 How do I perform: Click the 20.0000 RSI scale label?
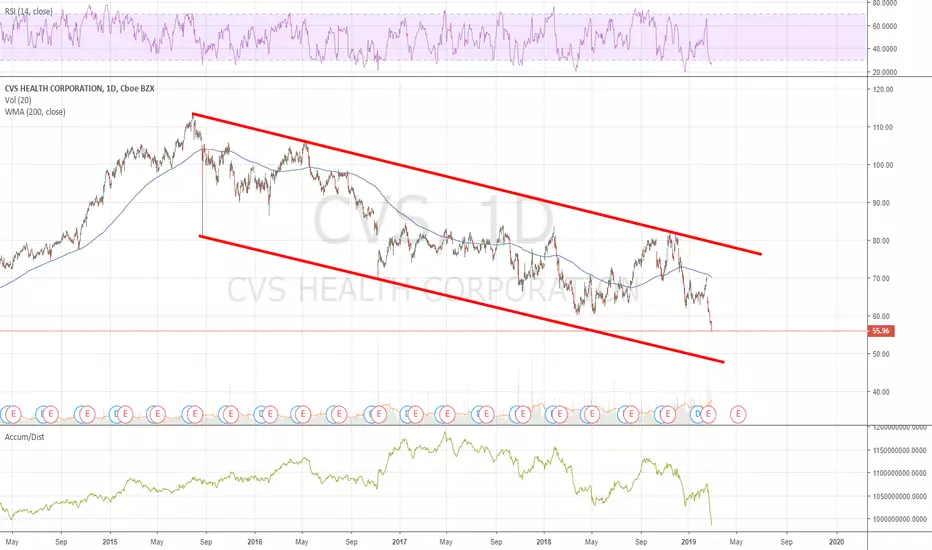886,72
